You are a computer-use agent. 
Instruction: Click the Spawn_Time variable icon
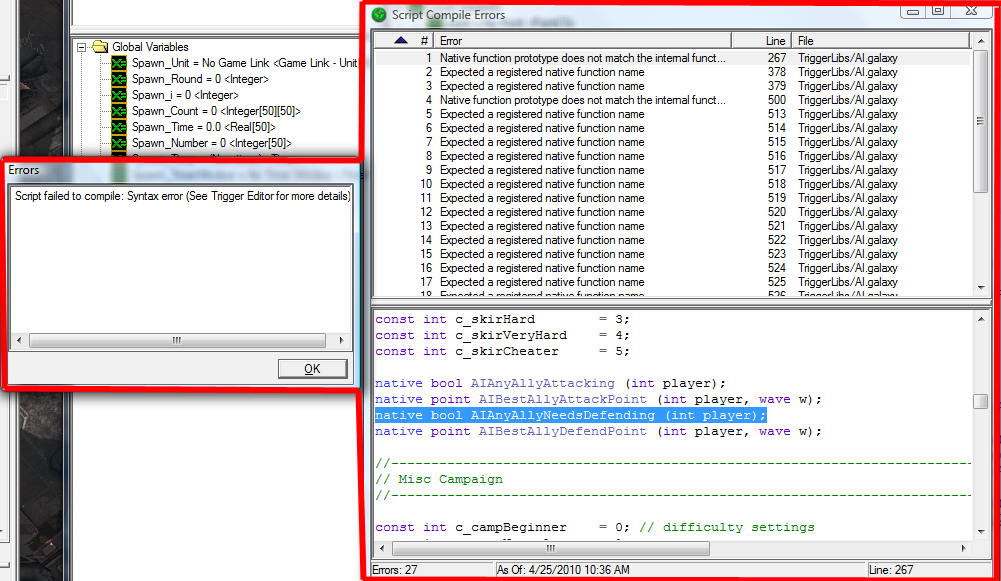coord(119,127)
